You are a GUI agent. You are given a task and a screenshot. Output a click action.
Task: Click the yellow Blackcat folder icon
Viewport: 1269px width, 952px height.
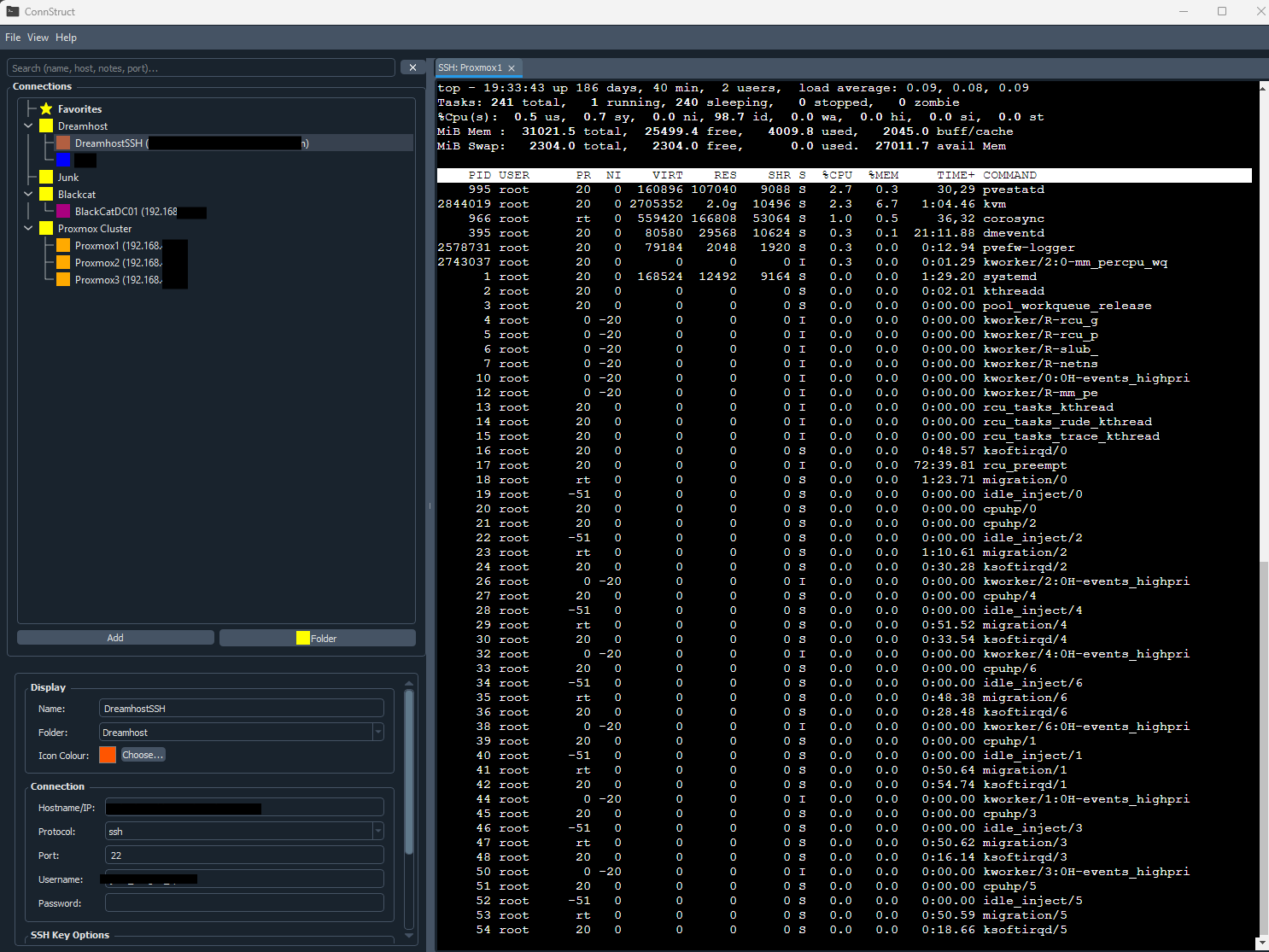(x=46, y=195)
